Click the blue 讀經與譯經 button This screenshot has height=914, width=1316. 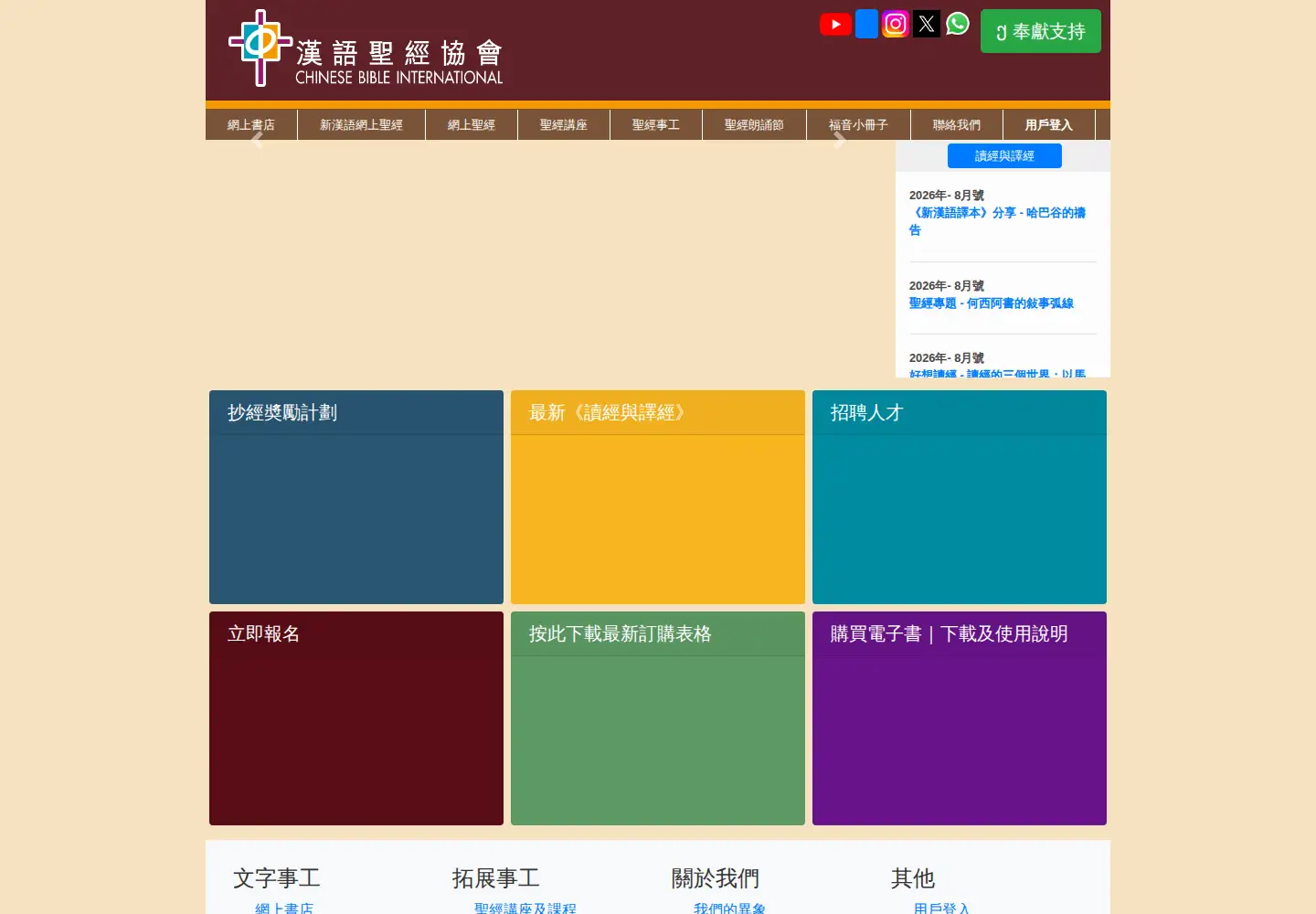tap(1004, 156)
